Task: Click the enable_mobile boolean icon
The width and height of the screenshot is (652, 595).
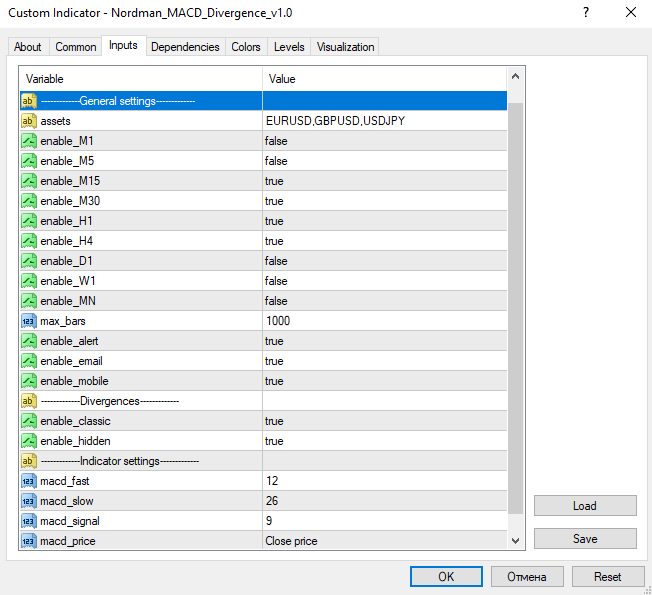Action: coord(29,381)
